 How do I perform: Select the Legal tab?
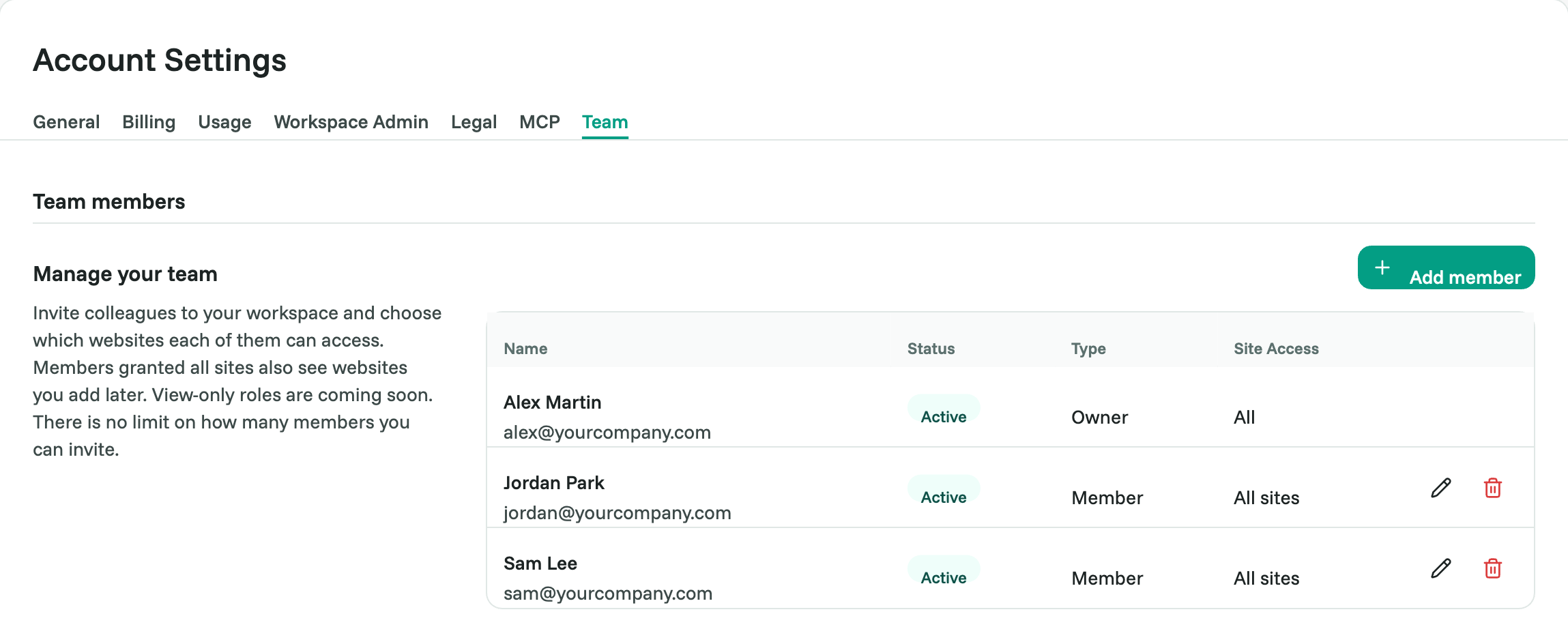474,122
